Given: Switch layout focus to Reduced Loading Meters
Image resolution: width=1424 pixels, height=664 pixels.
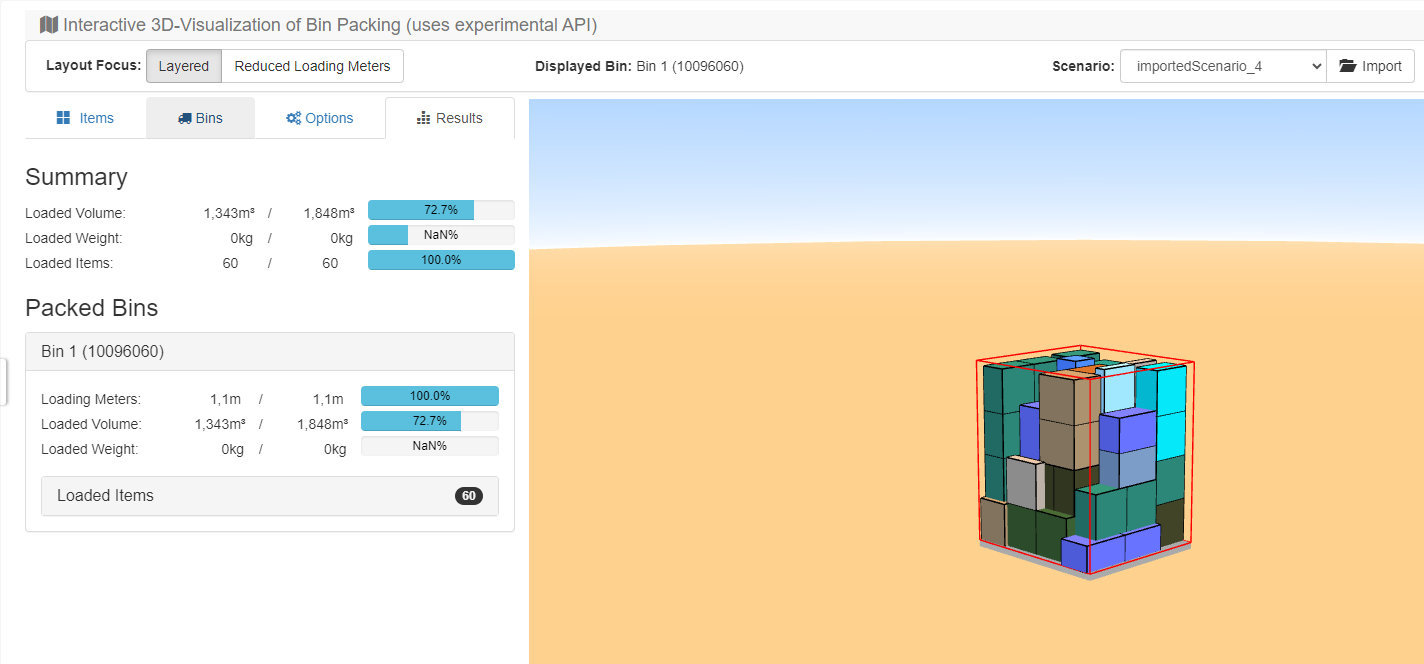Looking at the screenshot, I should click(x=312, y=66).
